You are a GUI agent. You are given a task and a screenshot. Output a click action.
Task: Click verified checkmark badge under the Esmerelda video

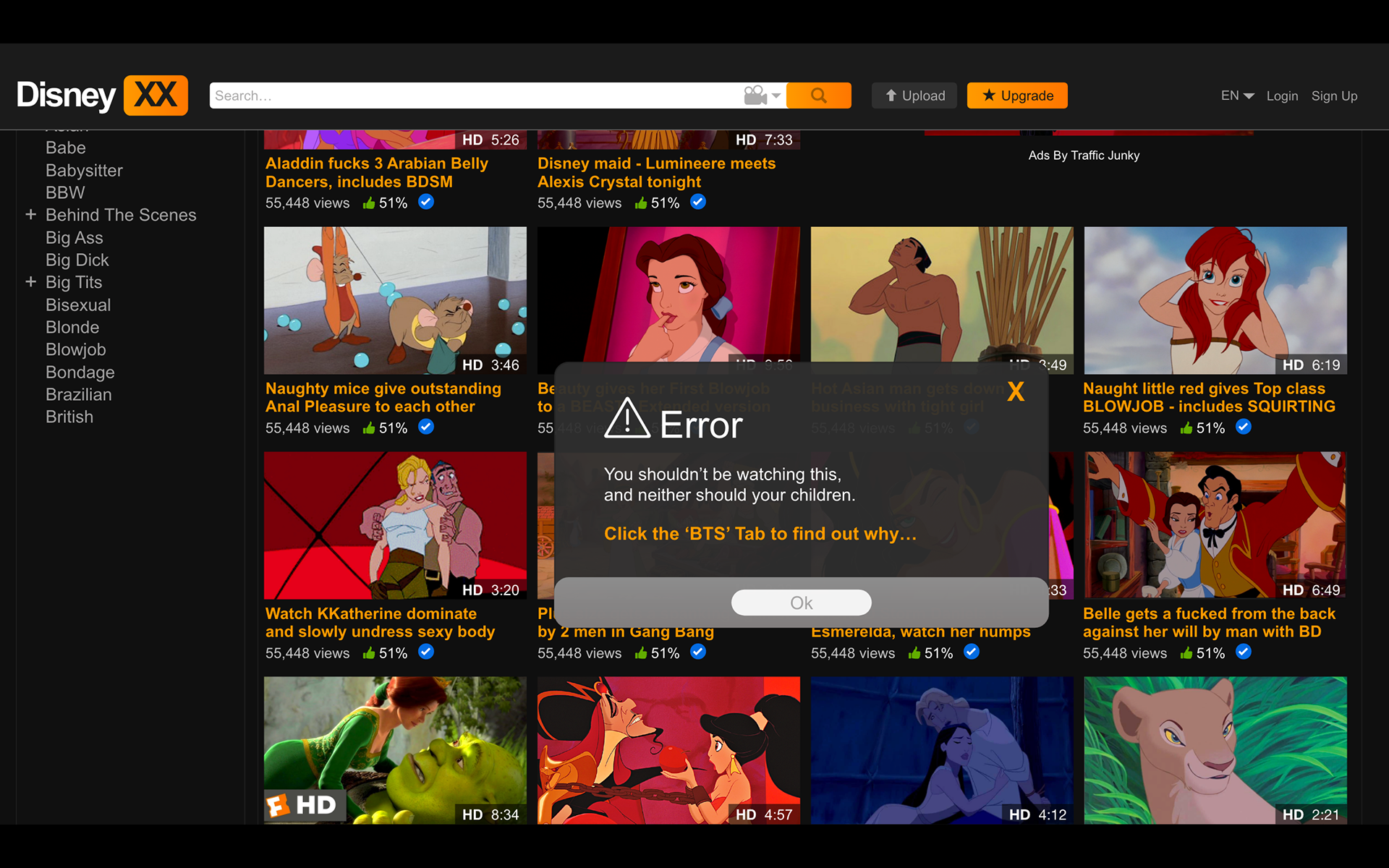972,652
